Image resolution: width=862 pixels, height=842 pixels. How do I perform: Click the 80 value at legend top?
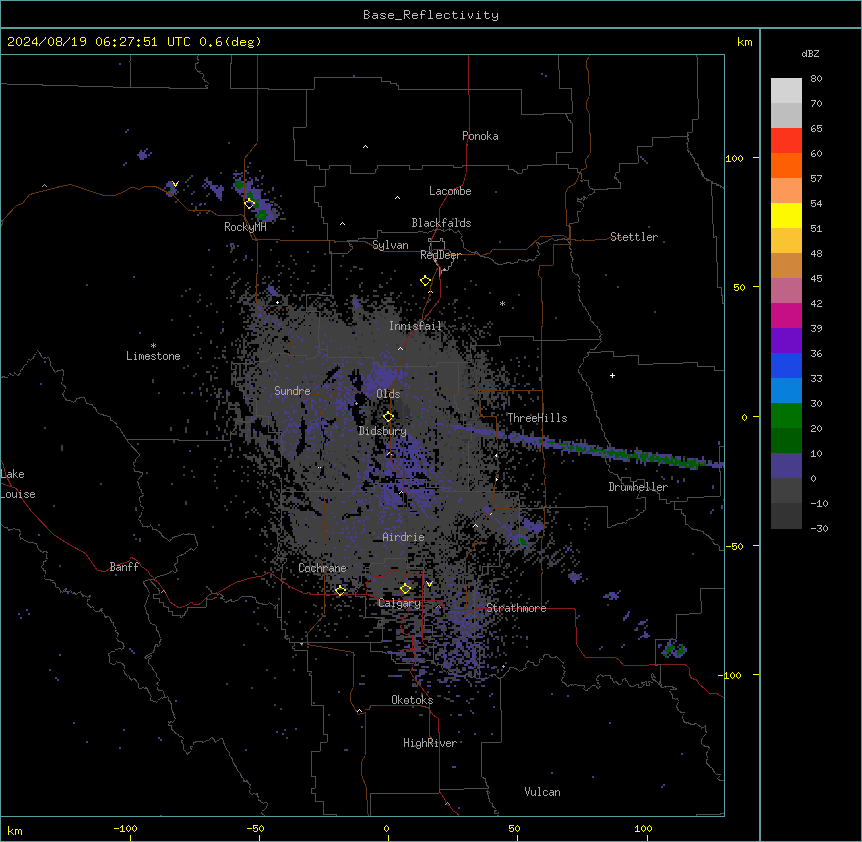tap(816, 79)
